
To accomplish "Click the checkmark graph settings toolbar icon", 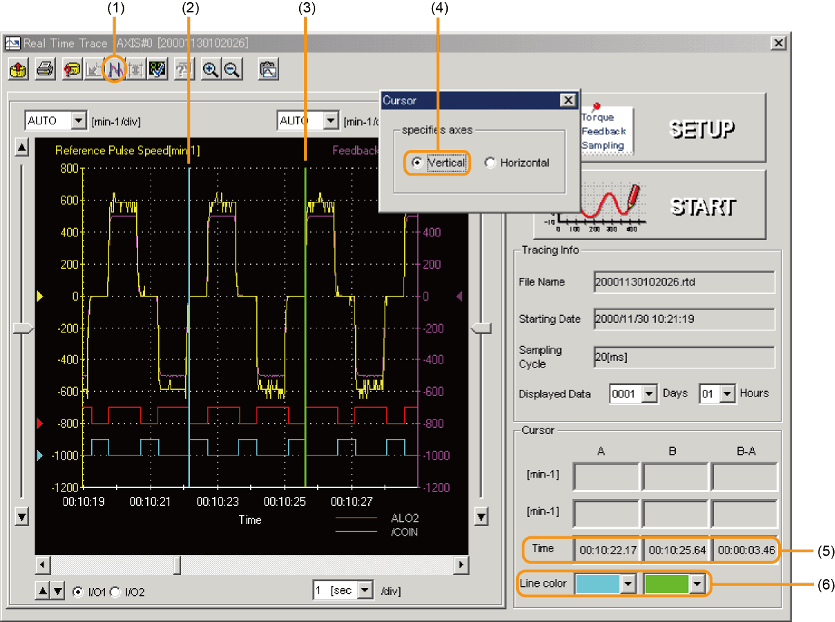I will [157, 69].
